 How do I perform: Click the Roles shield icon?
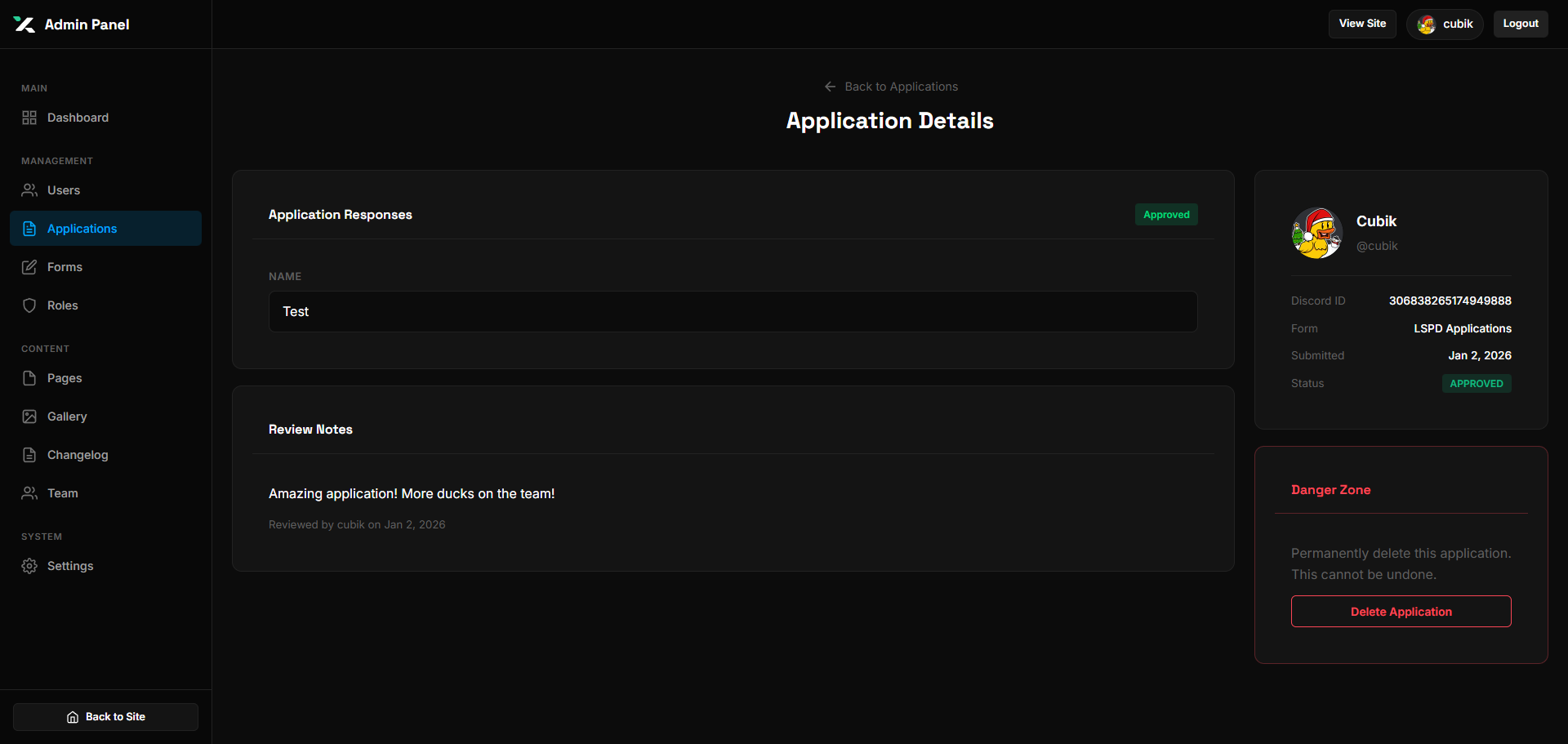[29, 305]
